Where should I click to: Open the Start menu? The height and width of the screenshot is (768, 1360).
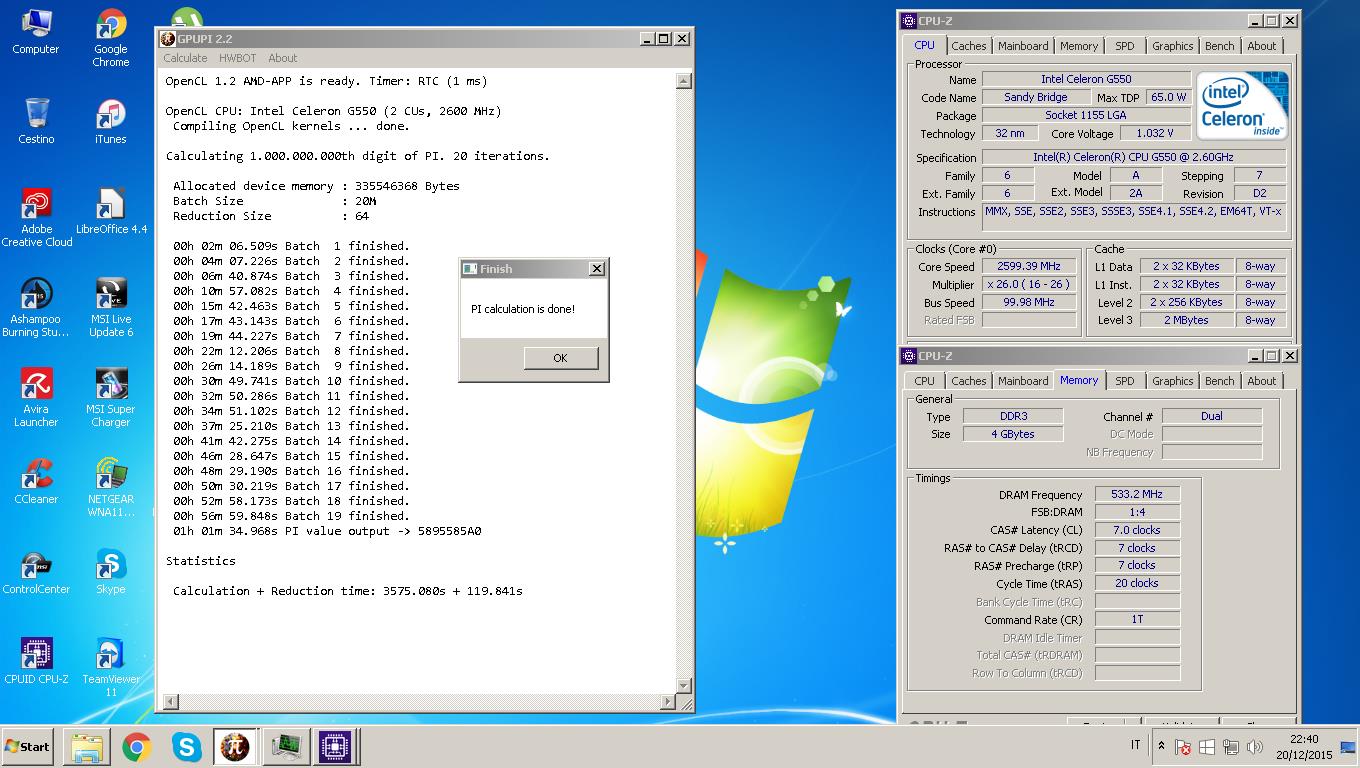[28, 746]
